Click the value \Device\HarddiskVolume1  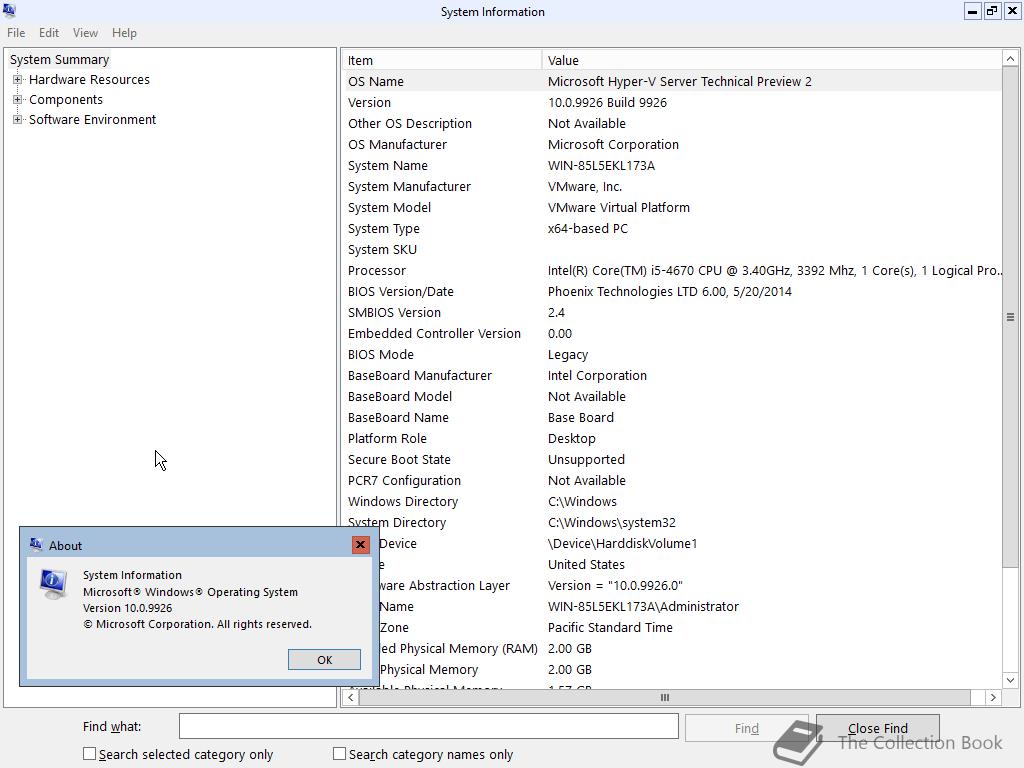click(622, 543)
